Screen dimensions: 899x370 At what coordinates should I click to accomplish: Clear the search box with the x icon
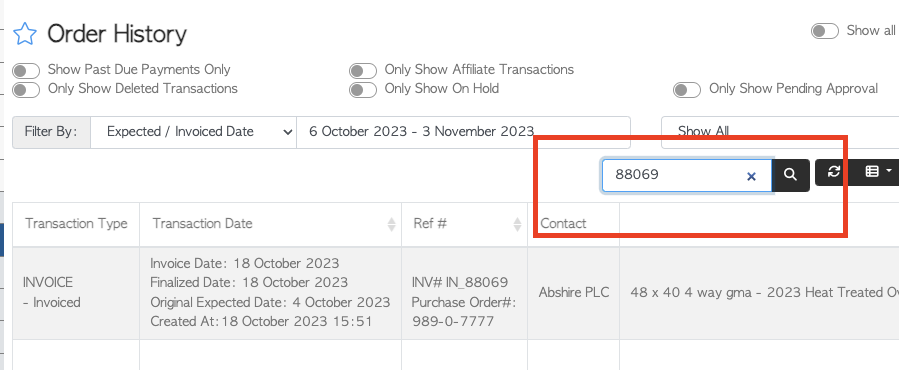pos(751,177)
